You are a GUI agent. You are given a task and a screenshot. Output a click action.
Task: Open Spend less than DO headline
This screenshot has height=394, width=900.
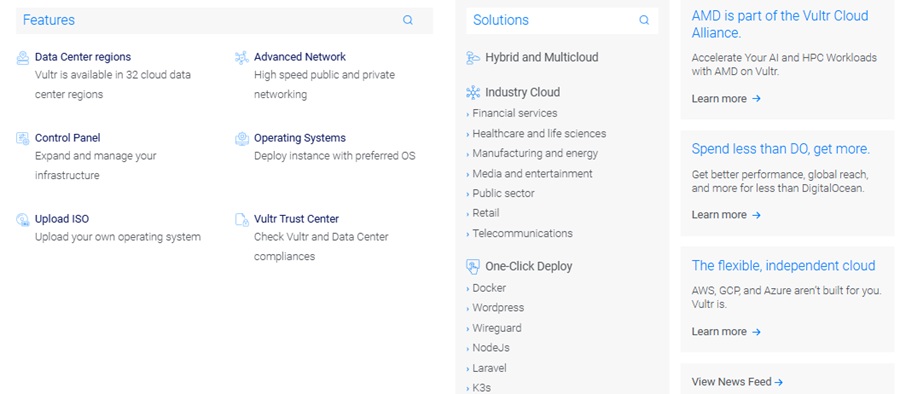click(781, 149)
